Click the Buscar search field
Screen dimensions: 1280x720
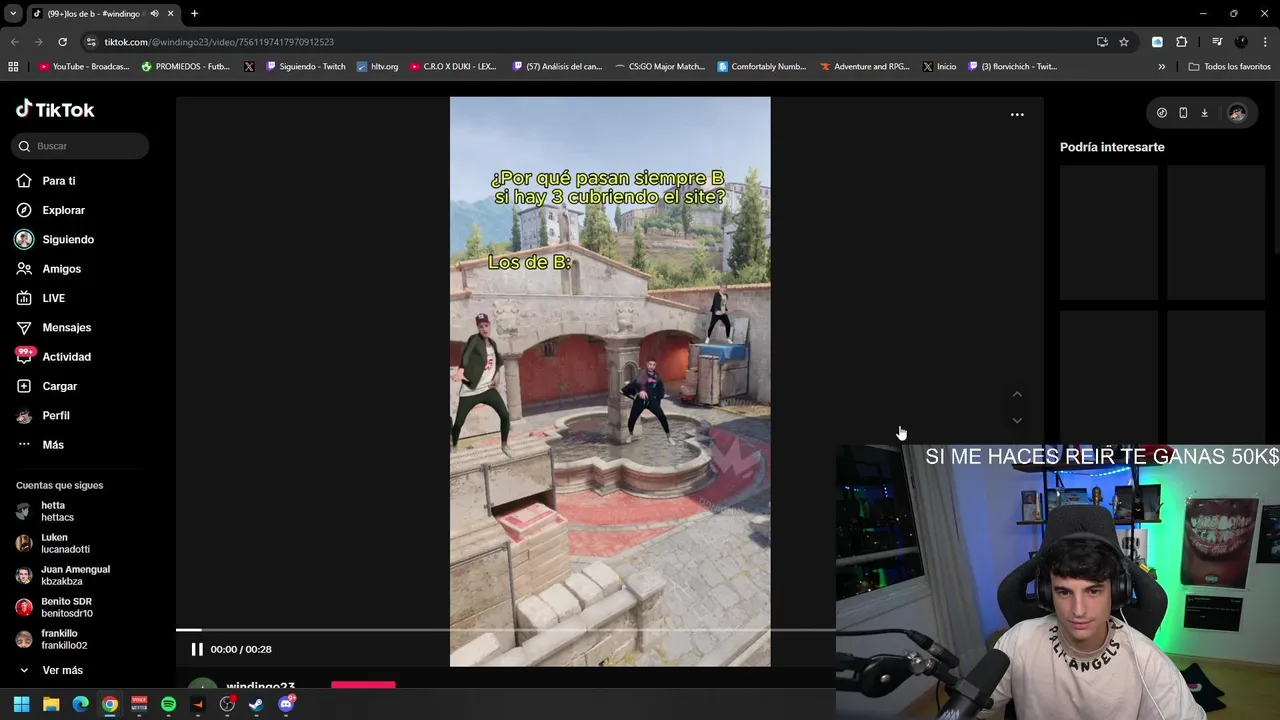pyautogui.click(x=80, y=146)
